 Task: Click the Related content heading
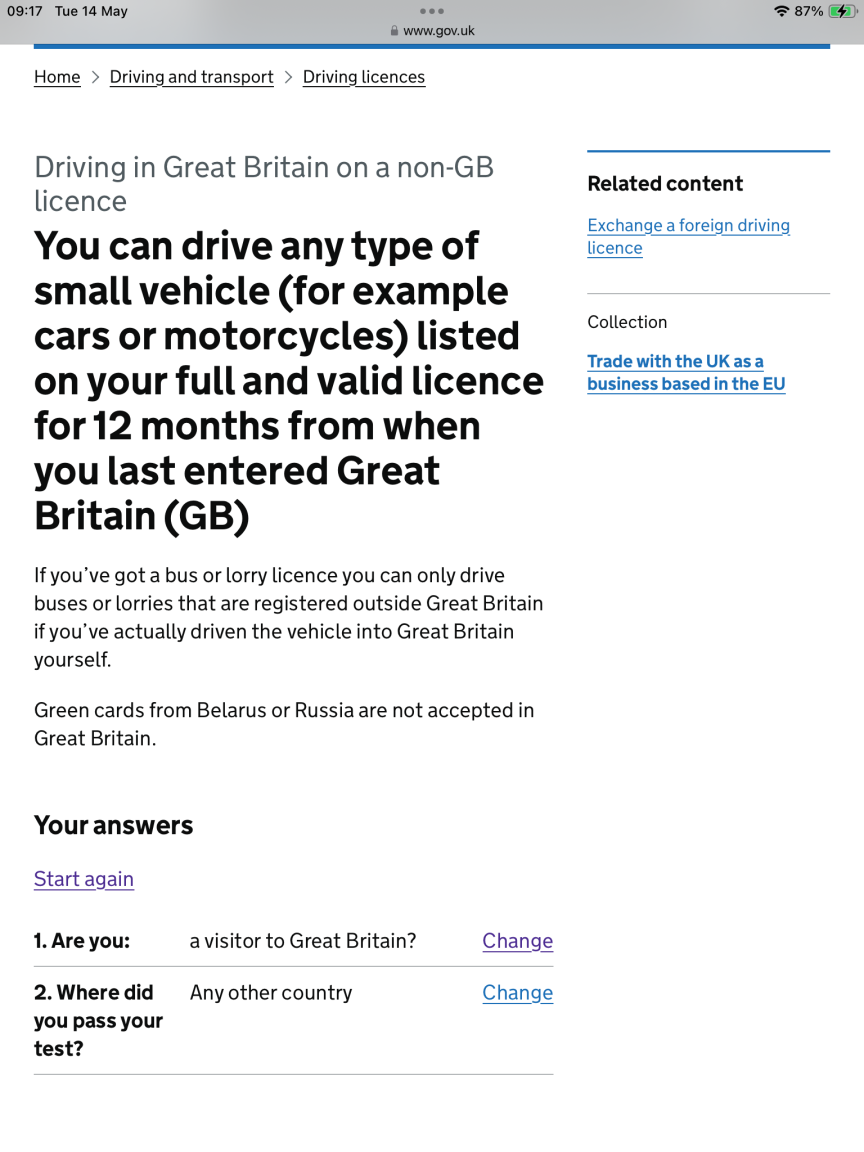[x=665, y=184]
